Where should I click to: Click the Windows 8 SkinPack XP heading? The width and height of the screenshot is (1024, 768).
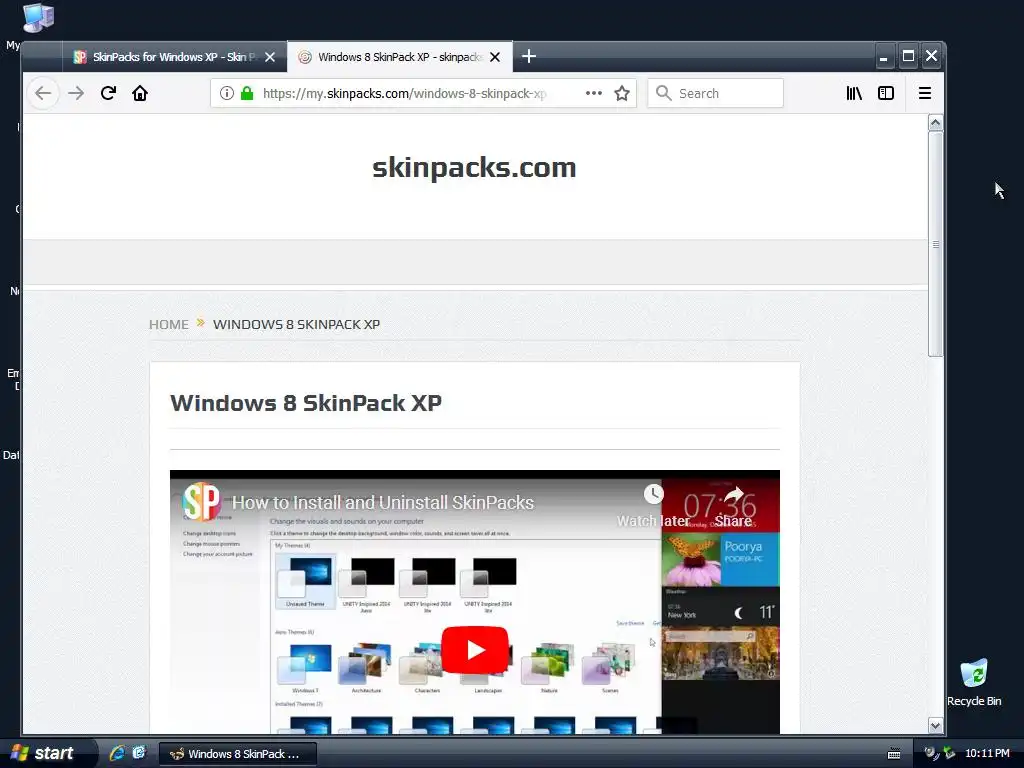coord(306,403)
